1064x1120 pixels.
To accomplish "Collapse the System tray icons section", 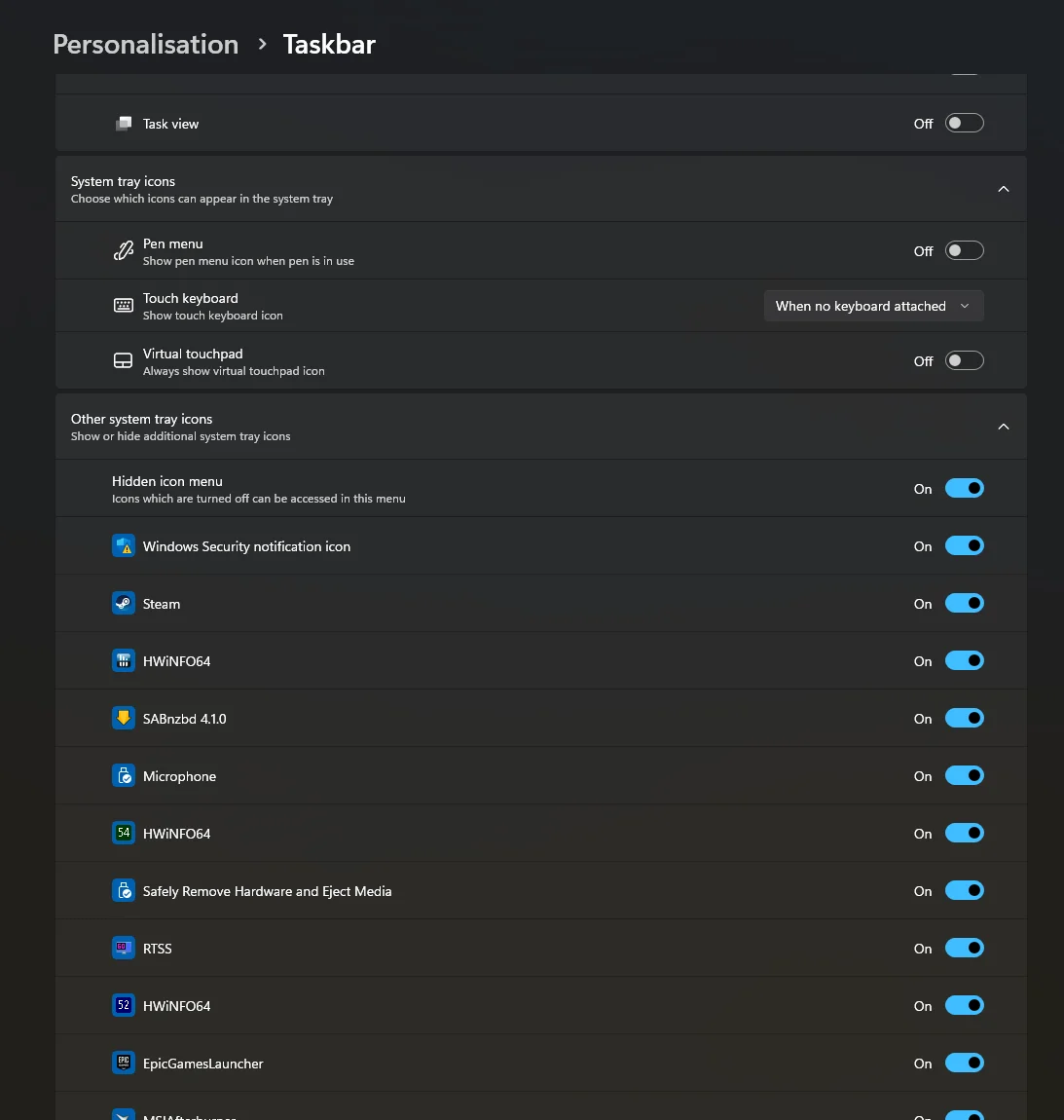I will pyautogui.click(x=1004, y=189).
